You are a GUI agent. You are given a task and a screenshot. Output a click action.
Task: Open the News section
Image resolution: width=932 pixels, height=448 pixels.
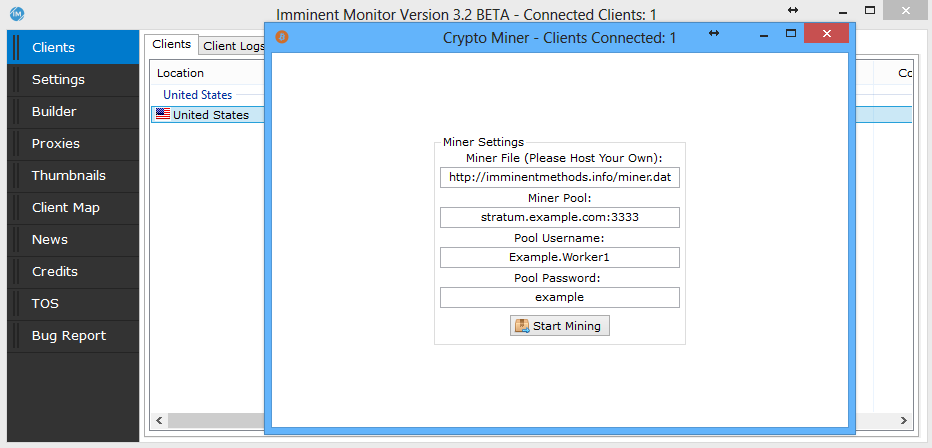[73, 239]
